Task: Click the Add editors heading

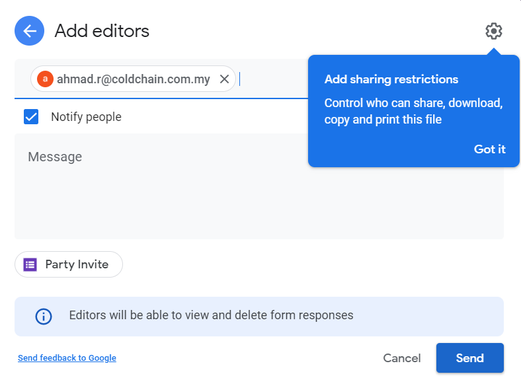Action: point(102,31)
